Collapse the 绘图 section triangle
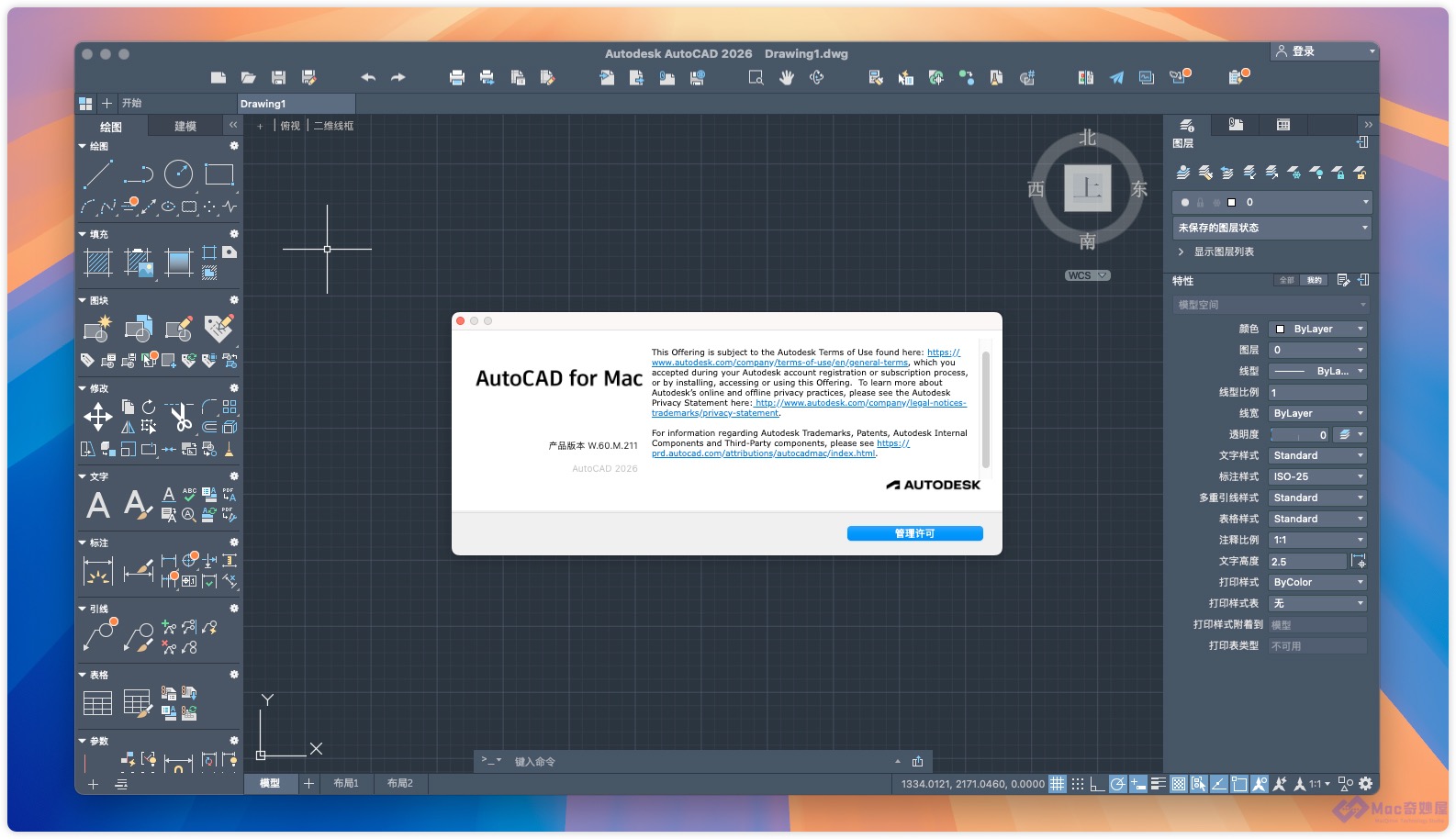 (x=83, y=146)
